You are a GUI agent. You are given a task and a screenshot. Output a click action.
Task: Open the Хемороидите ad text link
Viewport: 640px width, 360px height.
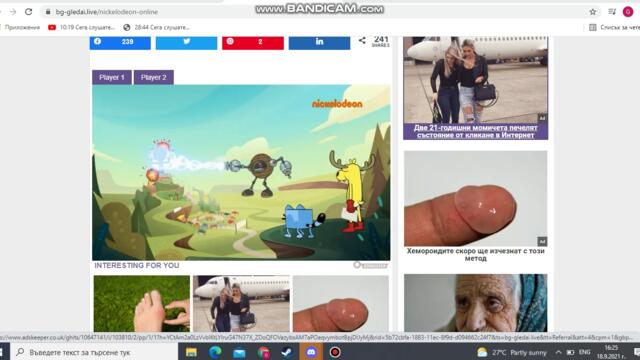coord(476,254)
